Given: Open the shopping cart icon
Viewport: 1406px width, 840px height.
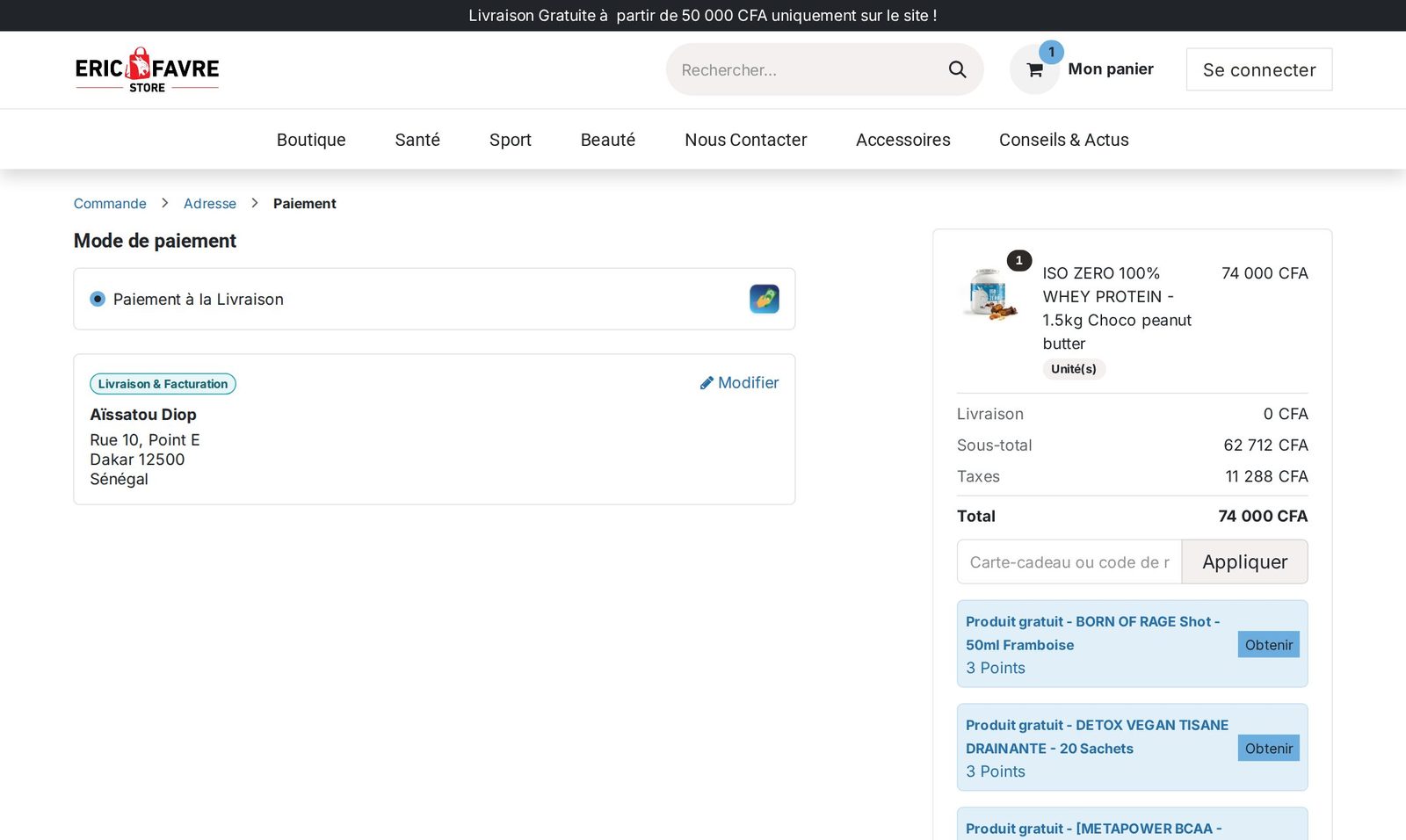Looking at the screenshot, I should coord(1035,70).
